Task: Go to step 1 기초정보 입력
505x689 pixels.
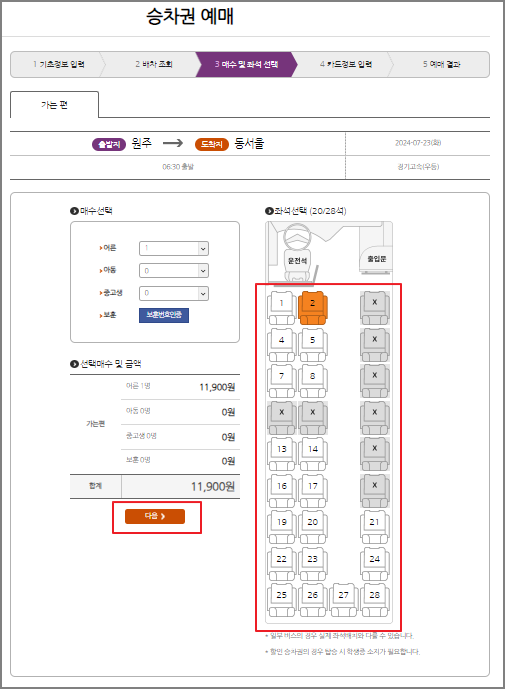Action: (58, 64)
